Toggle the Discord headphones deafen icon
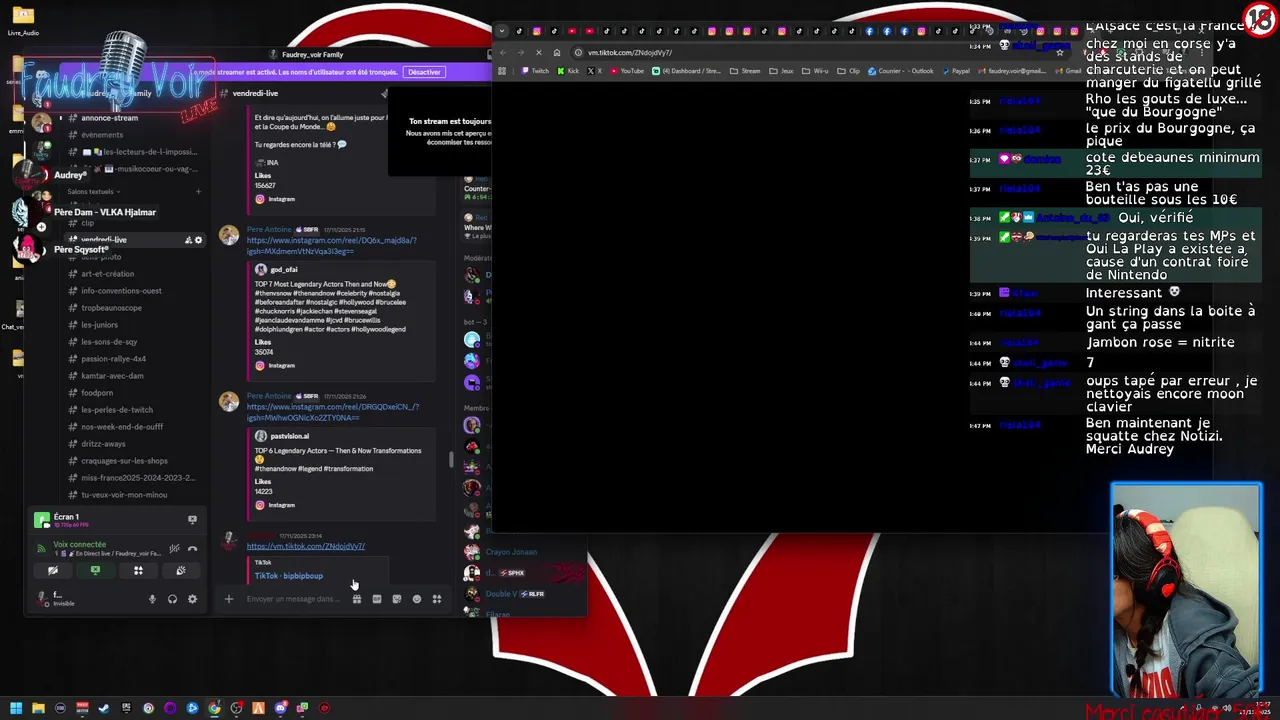The width and height of the screenshot is (1280, 720). (172, 599)
